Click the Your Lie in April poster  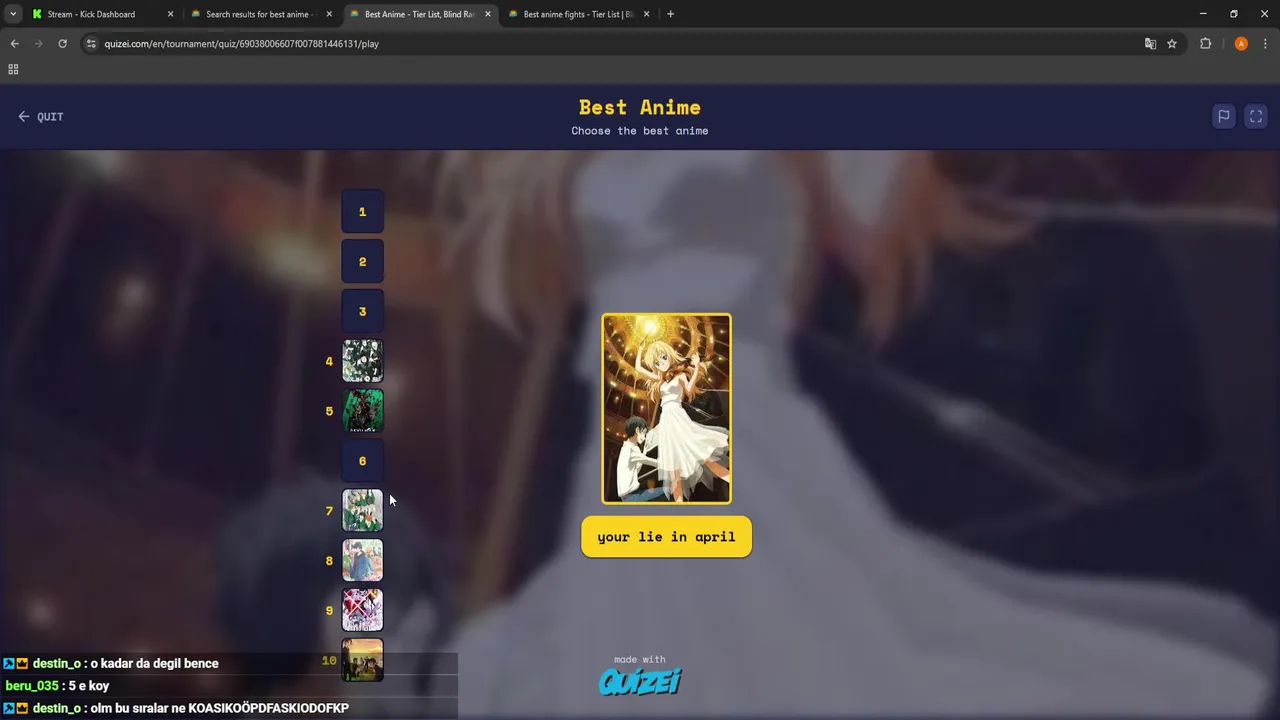pyautogui.click(x=666, y=409)
